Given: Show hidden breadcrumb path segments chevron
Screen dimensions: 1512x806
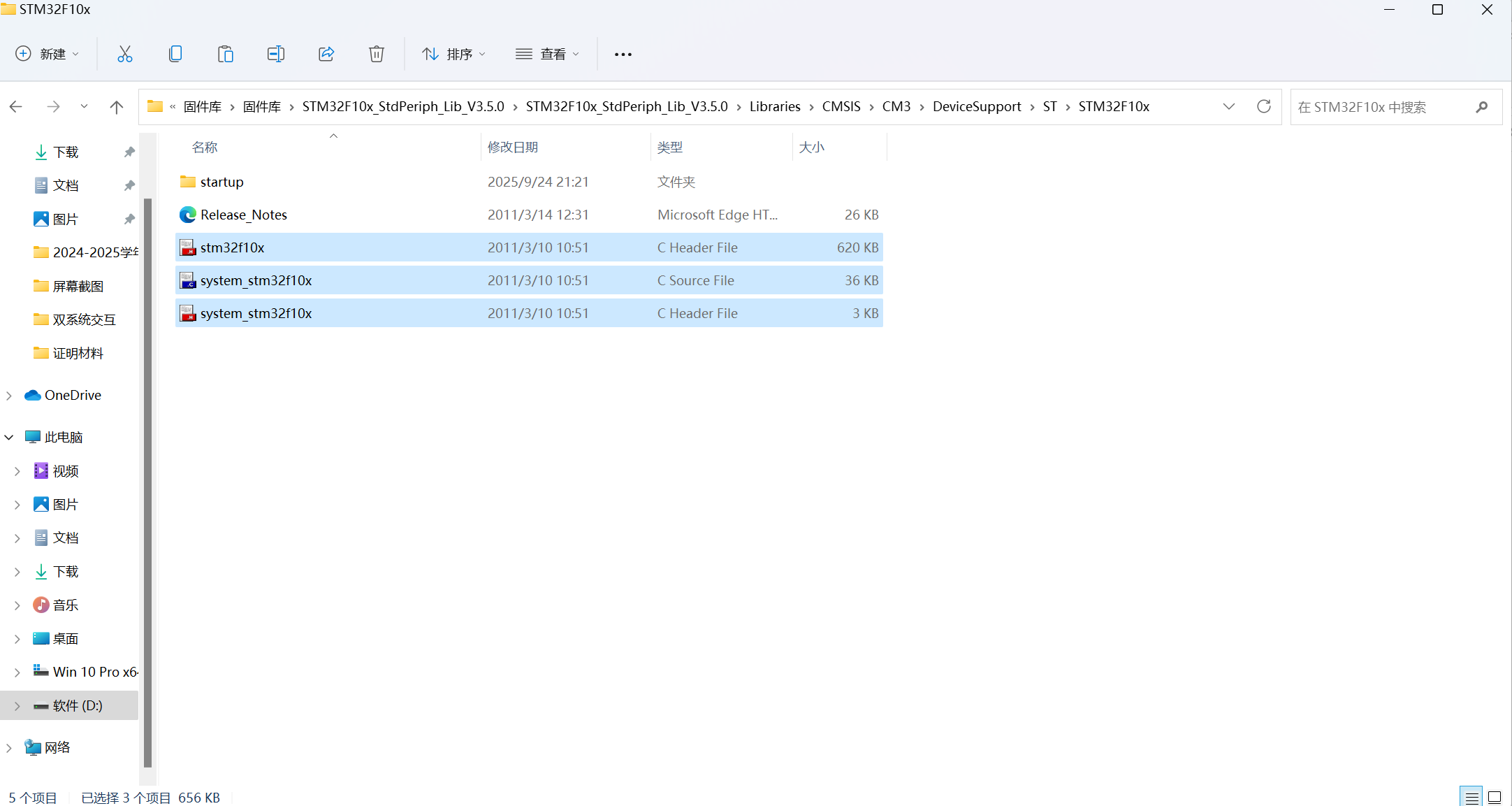Looking at the screenshot, I should (173, 106).
